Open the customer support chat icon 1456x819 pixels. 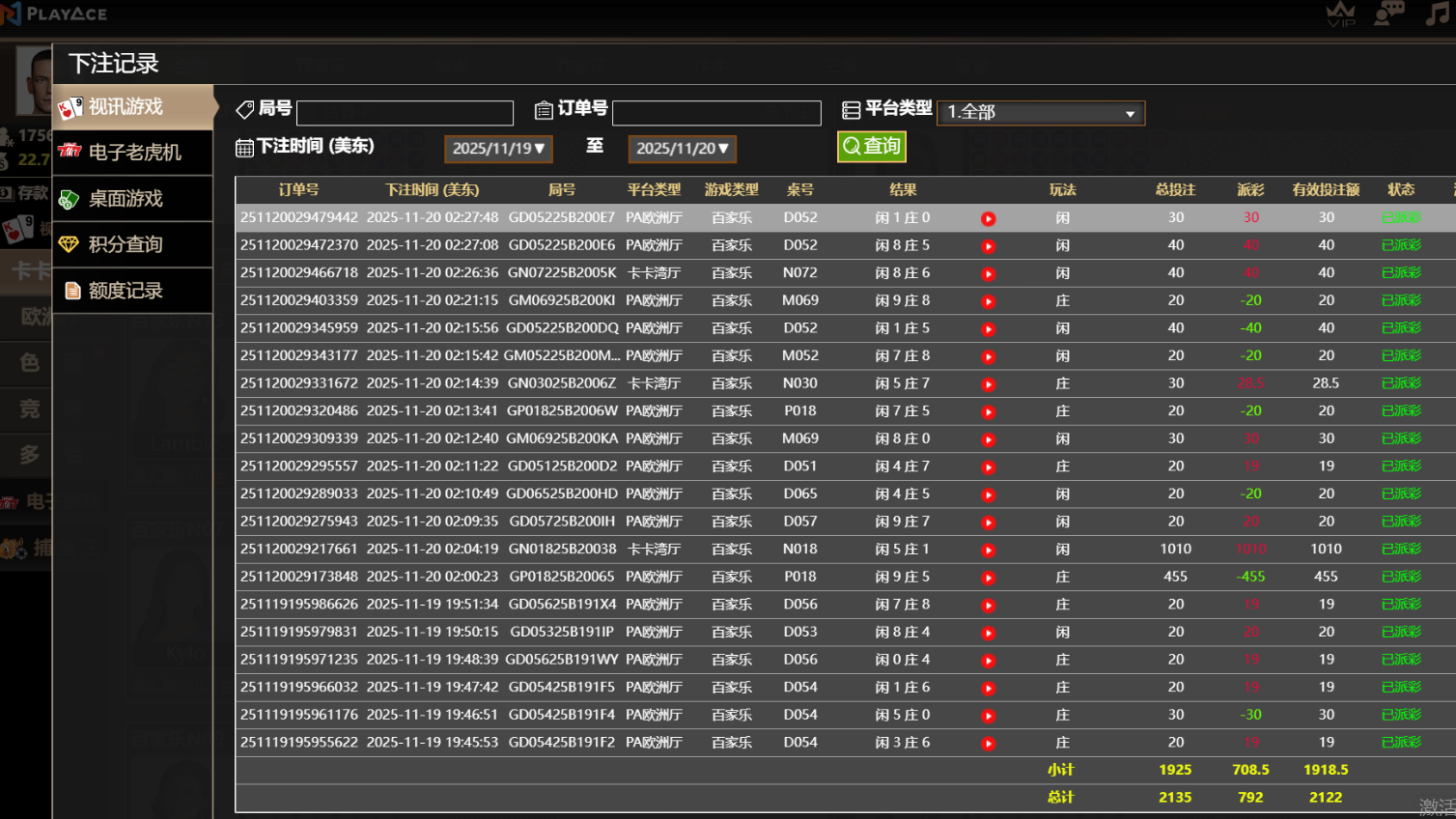(1388, 14)
